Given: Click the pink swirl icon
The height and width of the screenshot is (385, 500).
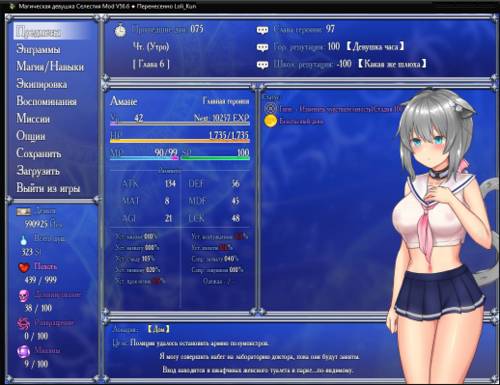Looking at the screenshot, I should [x=24, y=323].
